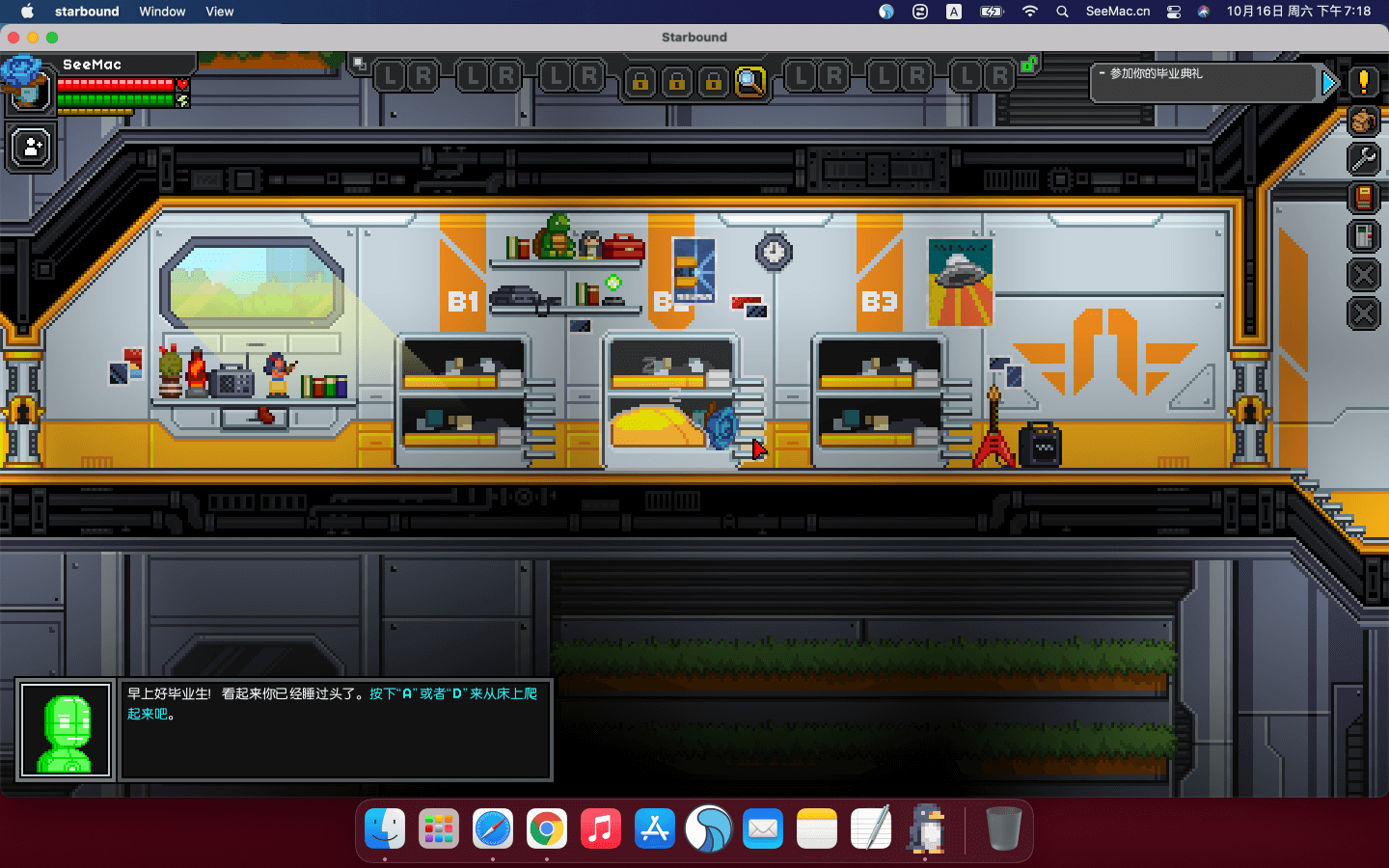Open the View menu
This screenshot has height=868, width=1389.
pyautogui.click(x=220, y=12)
